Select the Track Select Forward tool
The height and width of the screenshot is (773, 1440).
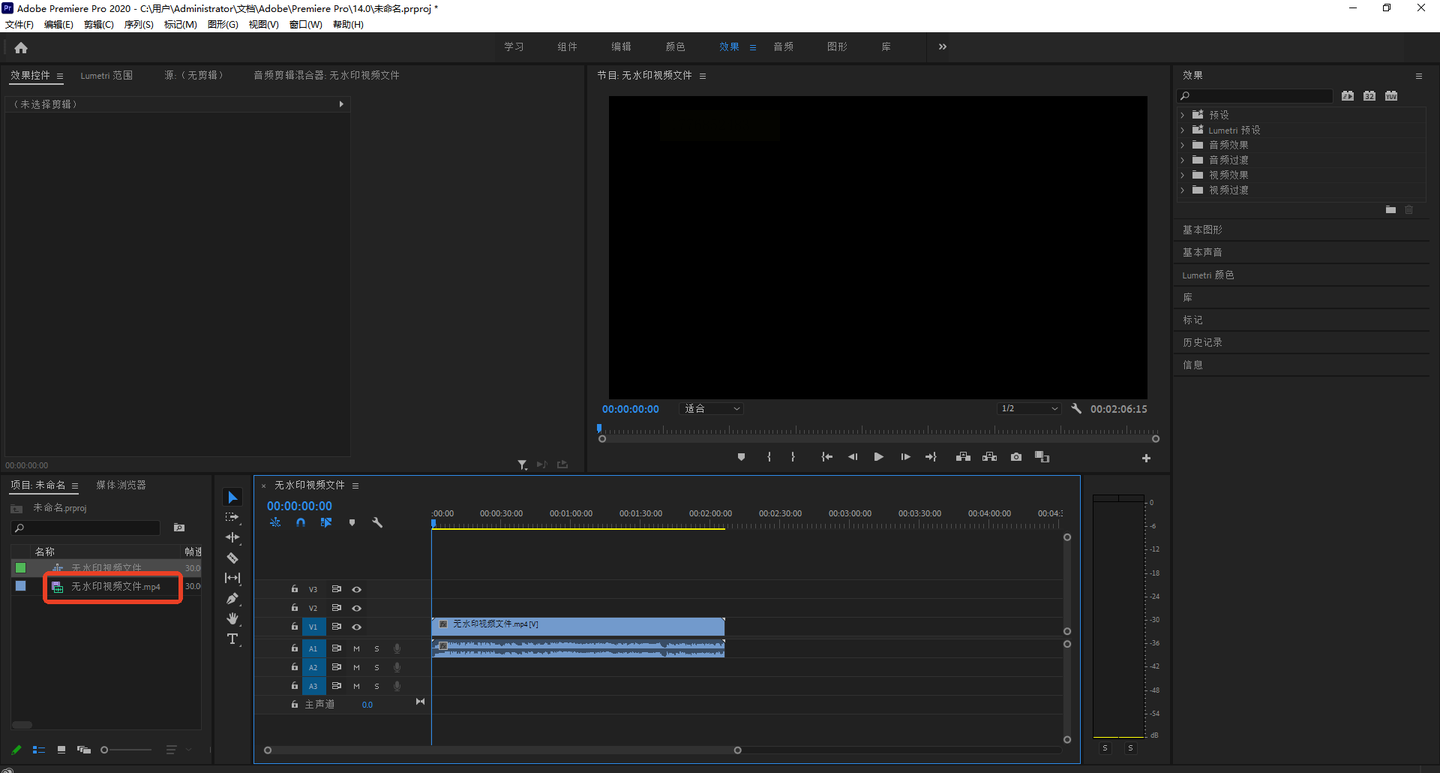232,517
